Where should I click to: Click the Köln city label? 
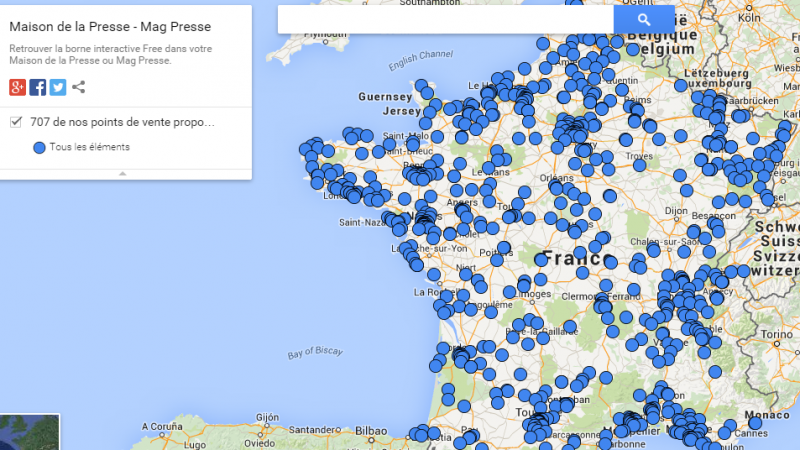(x=749, y=17)
